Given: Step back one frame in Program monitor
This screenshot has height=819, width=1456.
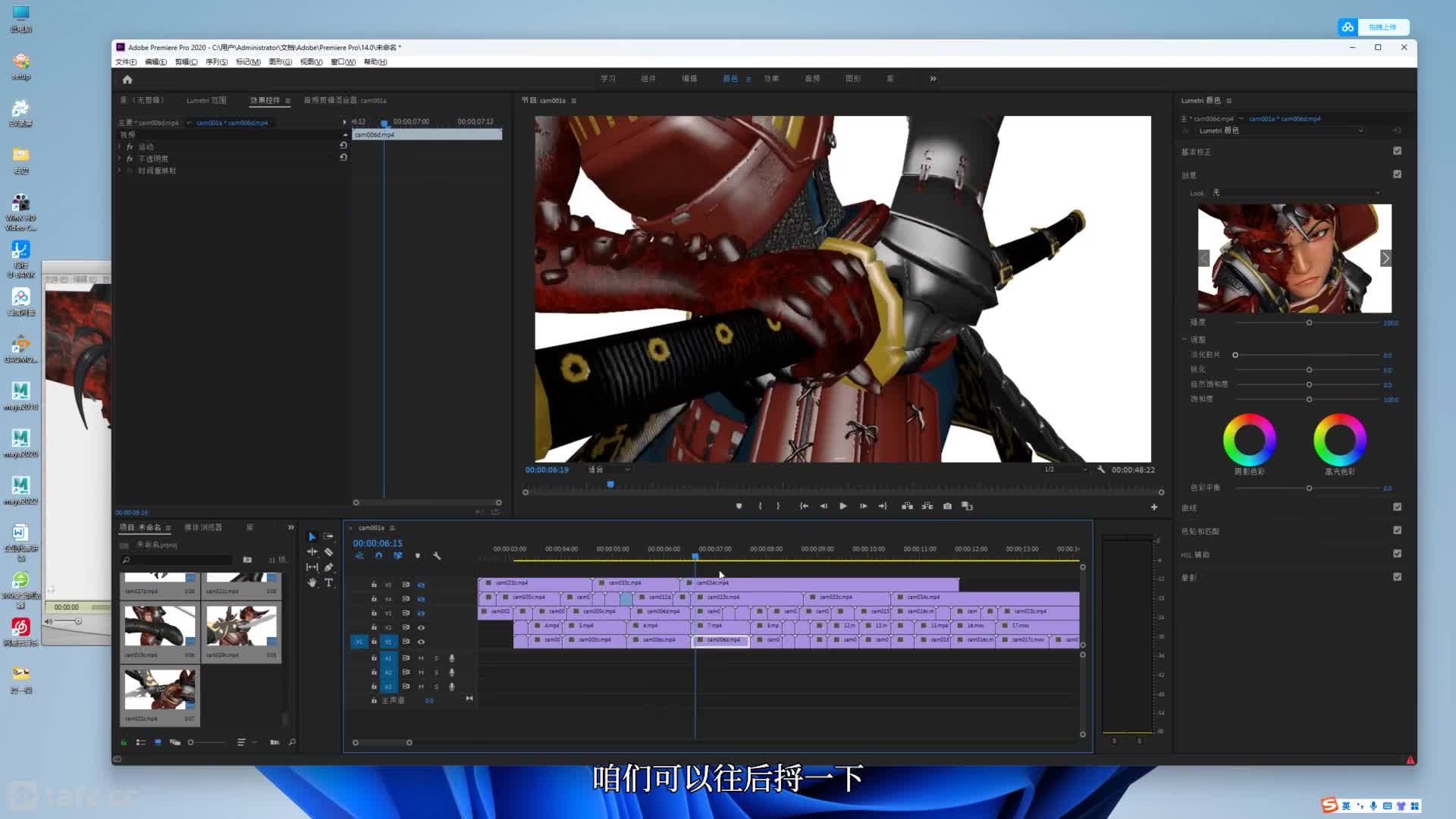Looking at the screenshot, I should pos(824,506).
